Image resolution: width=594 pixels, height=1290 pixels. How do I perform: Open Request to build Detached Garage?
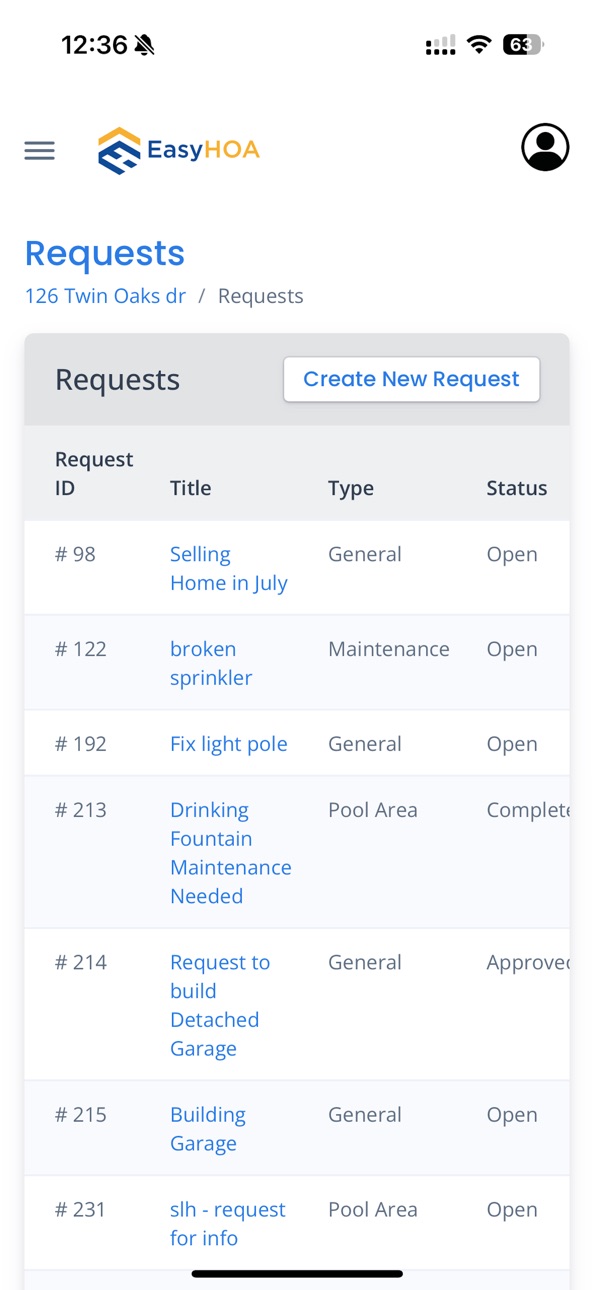pyautogui.click(x=220, y=1005)
